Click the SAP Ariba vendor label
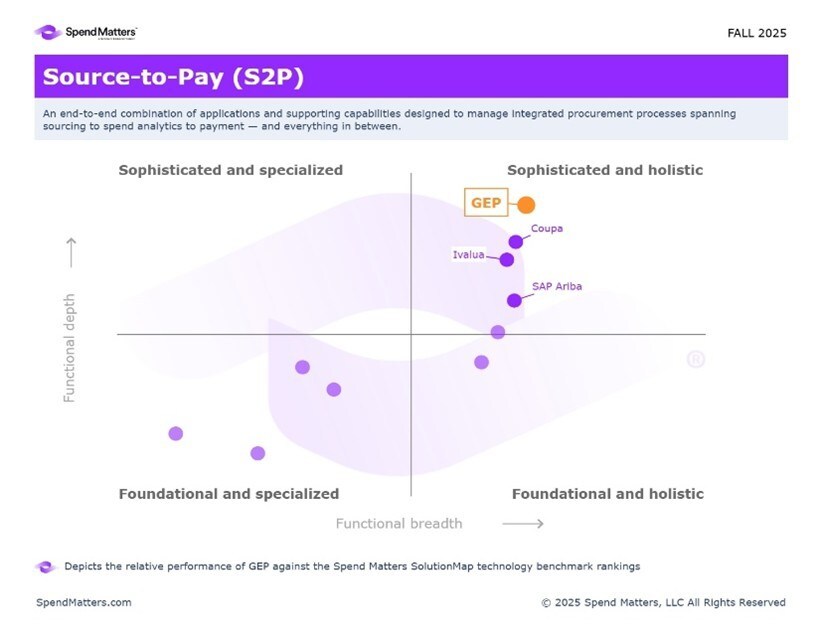Viewport: 822px width, 642px height. click(557, 287)
